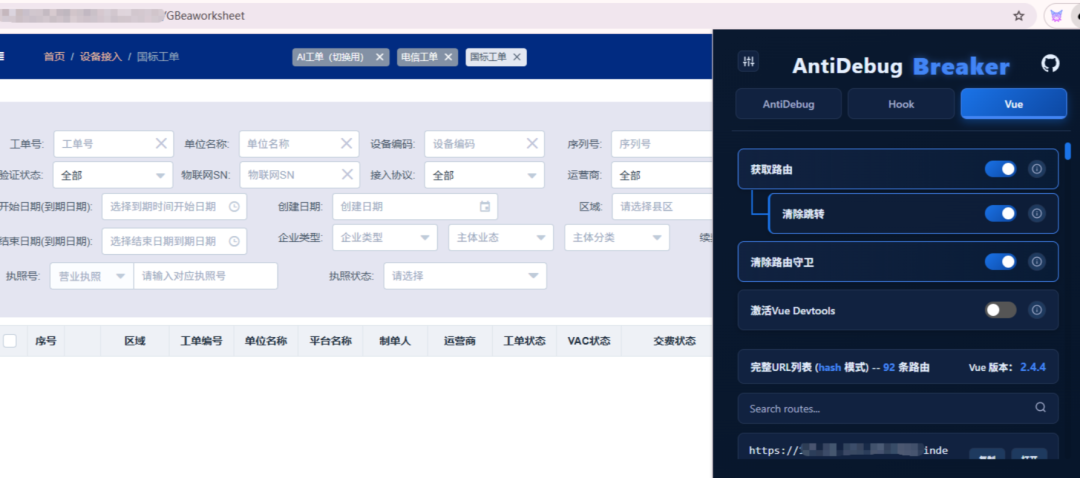Click the 选择结束日期到期日期 date input
Screen dimensions: 1080x478
(174, 241)
